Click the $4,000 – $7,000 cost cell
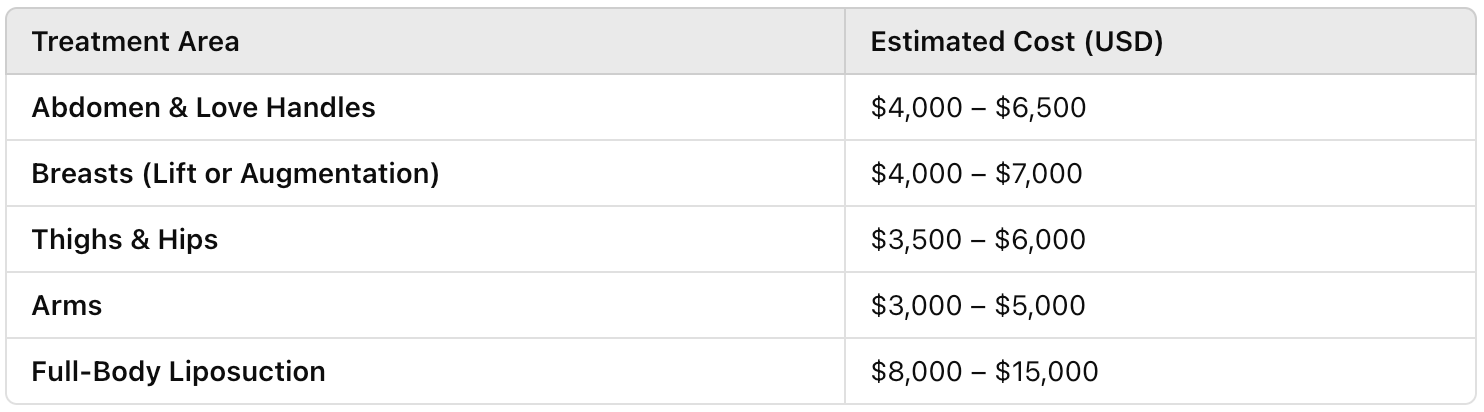Screen dimensions: 1484x412 [1160, 173]
